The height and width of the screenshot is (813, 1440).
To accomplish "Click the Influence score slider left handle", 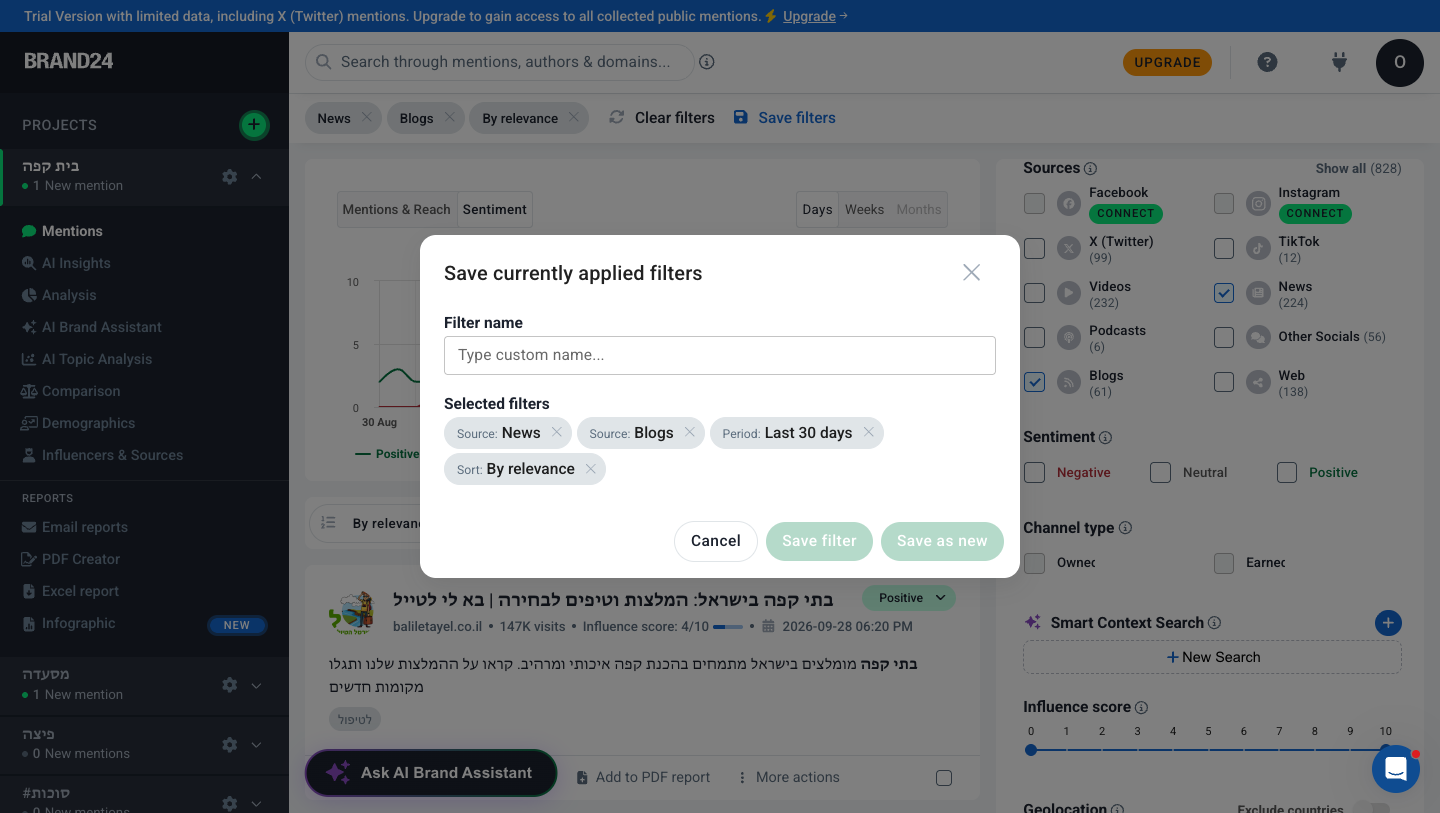I will (1031, 750).
